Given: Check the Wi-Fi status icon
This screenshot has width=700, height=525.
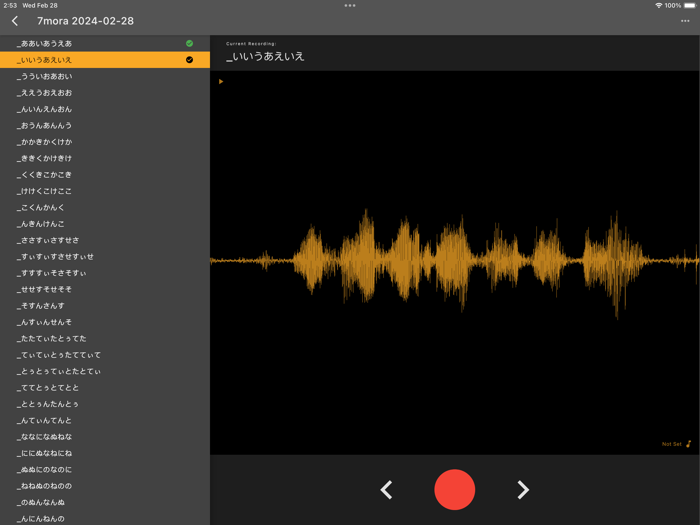Looking at the screenshot, I should pos(658,5).
